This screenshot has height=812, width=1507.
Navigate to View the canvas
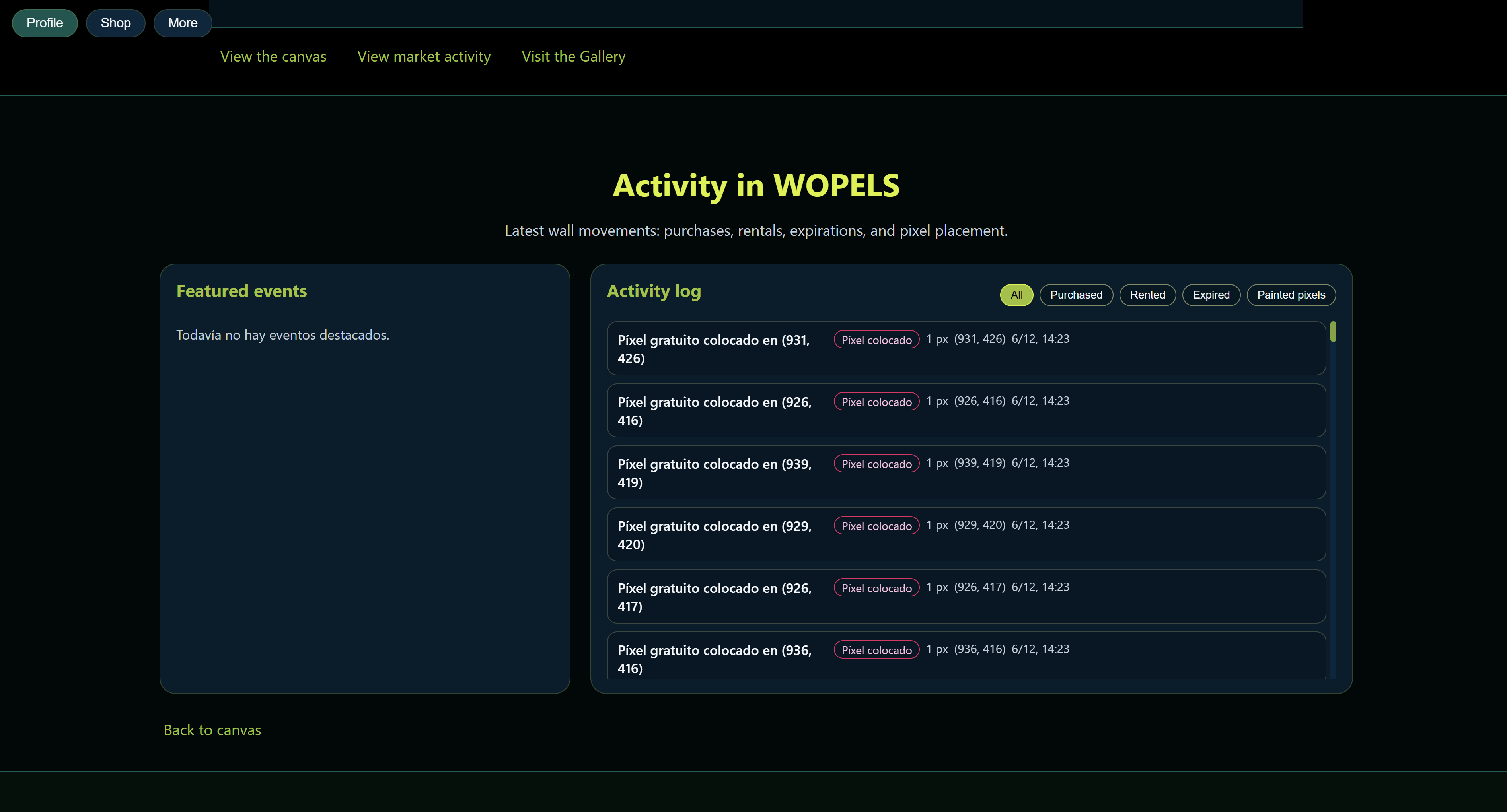273,56
